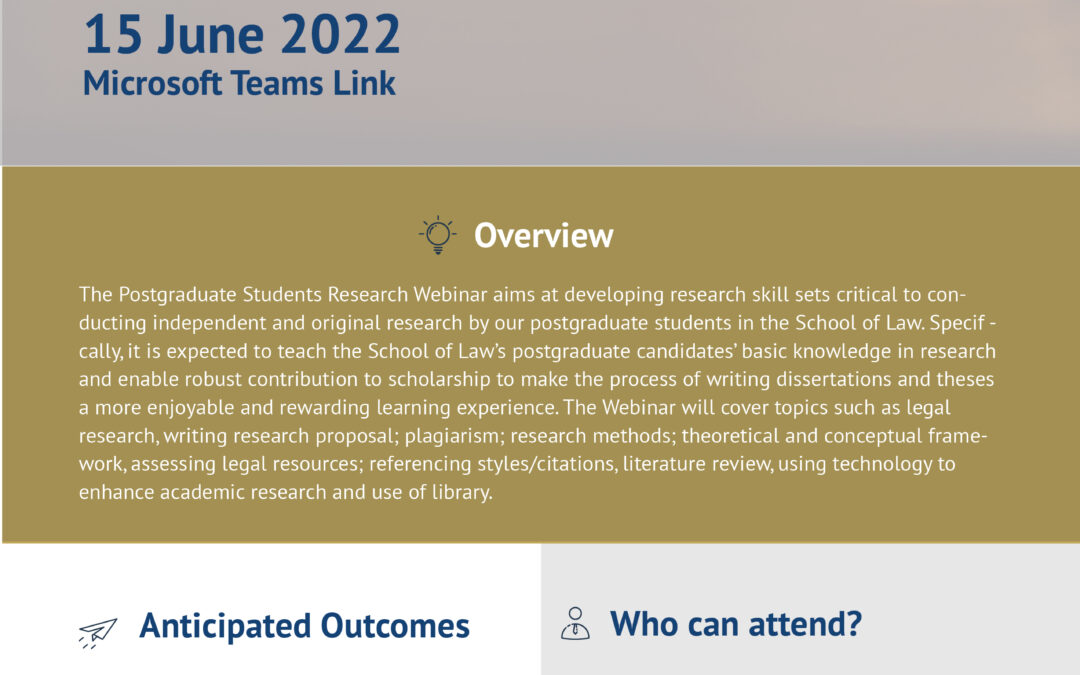The height and width of the screenshot is (675, 1080).
Task: Click the word plagiarism in overview
Action: pos(452,436)
